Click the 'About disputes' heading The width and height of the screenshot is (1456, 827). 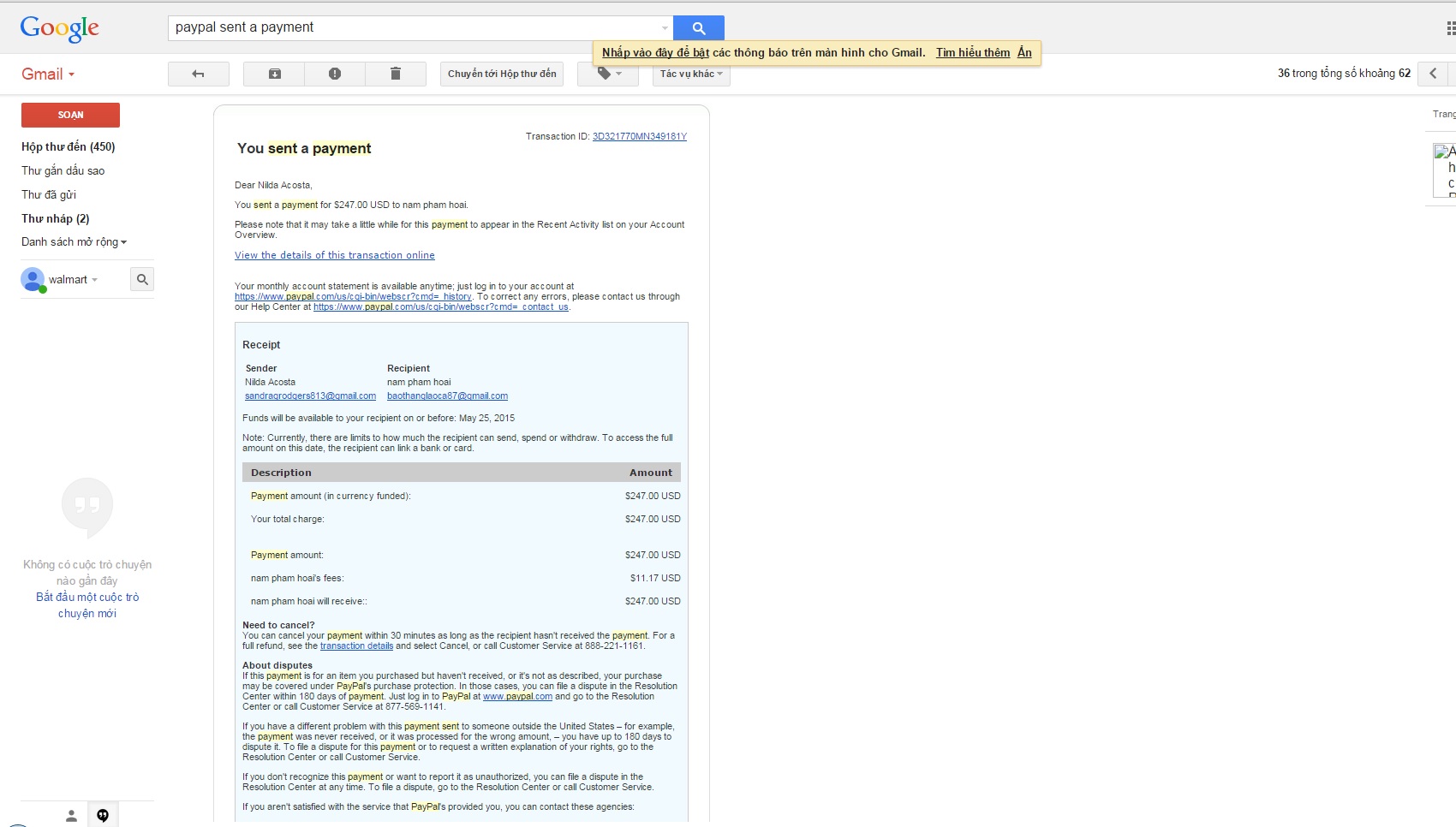(277, 666)
